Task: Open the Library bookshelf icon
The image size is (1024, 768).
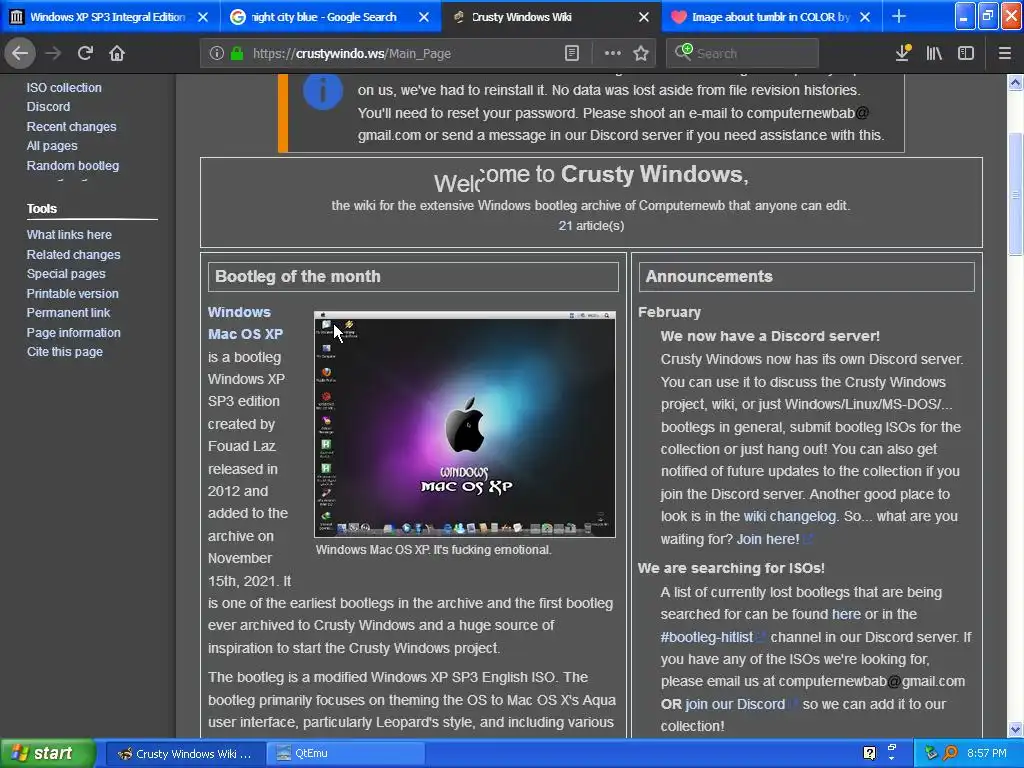Action: point(934,53)
